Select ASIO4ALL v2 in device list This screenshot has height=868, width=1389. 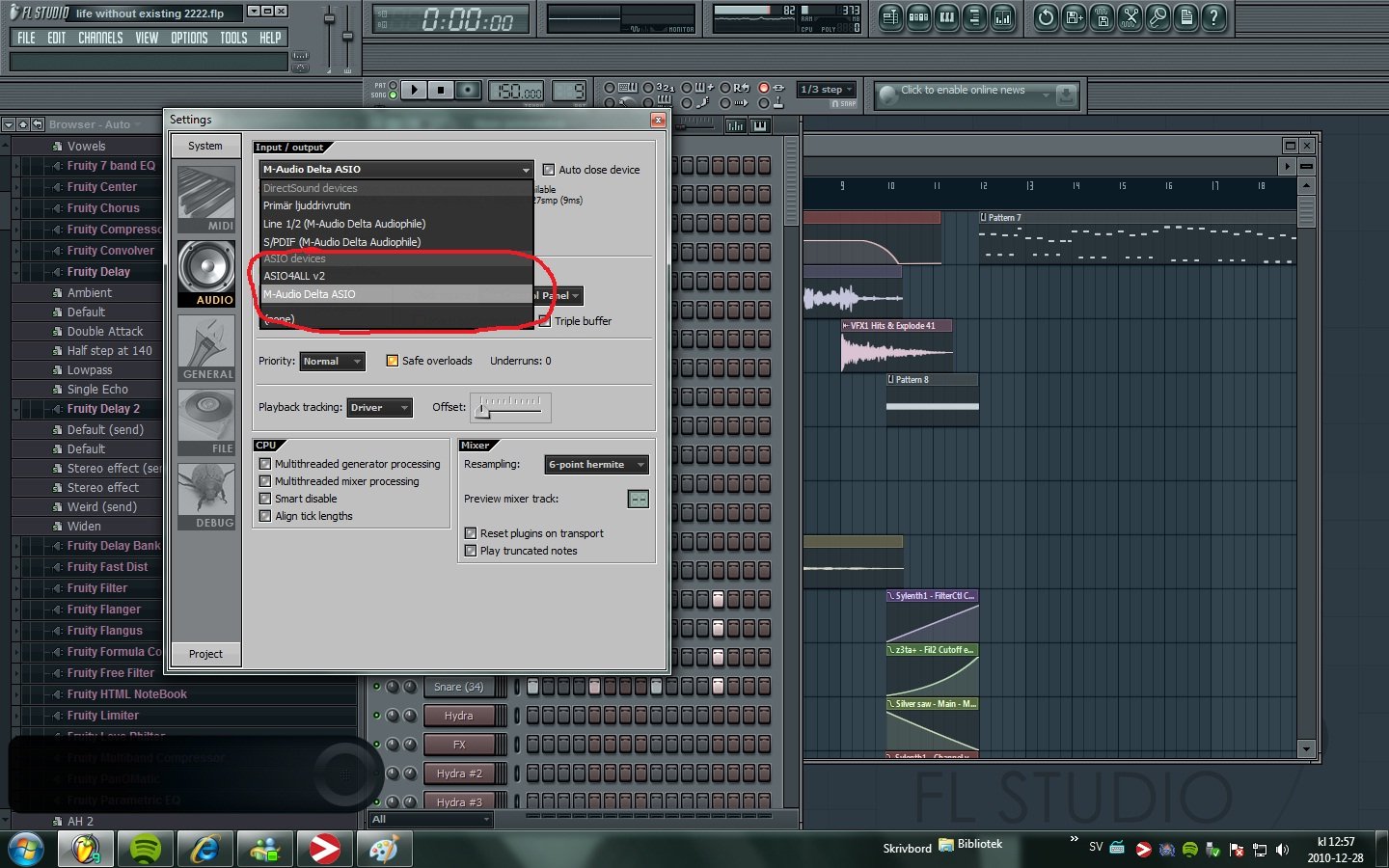pyautogui.click(x=396, y=276)
